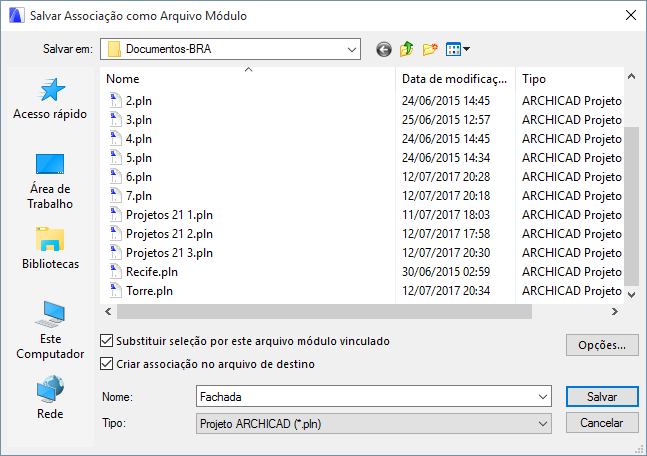Toggle Criar associação no arquivo de destino
This screenshot has height=456, width=647.
pyautogui.click(x=106, y=364)
